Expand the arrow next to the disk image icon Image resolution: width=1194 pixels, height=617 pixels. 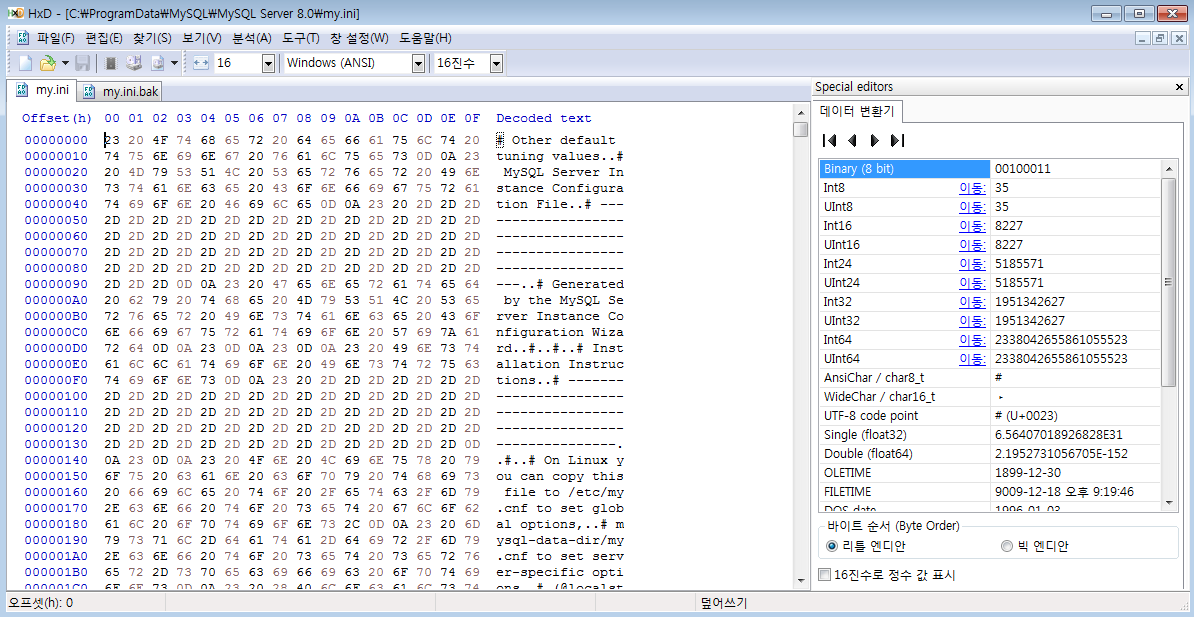click(x=175, y=63)
